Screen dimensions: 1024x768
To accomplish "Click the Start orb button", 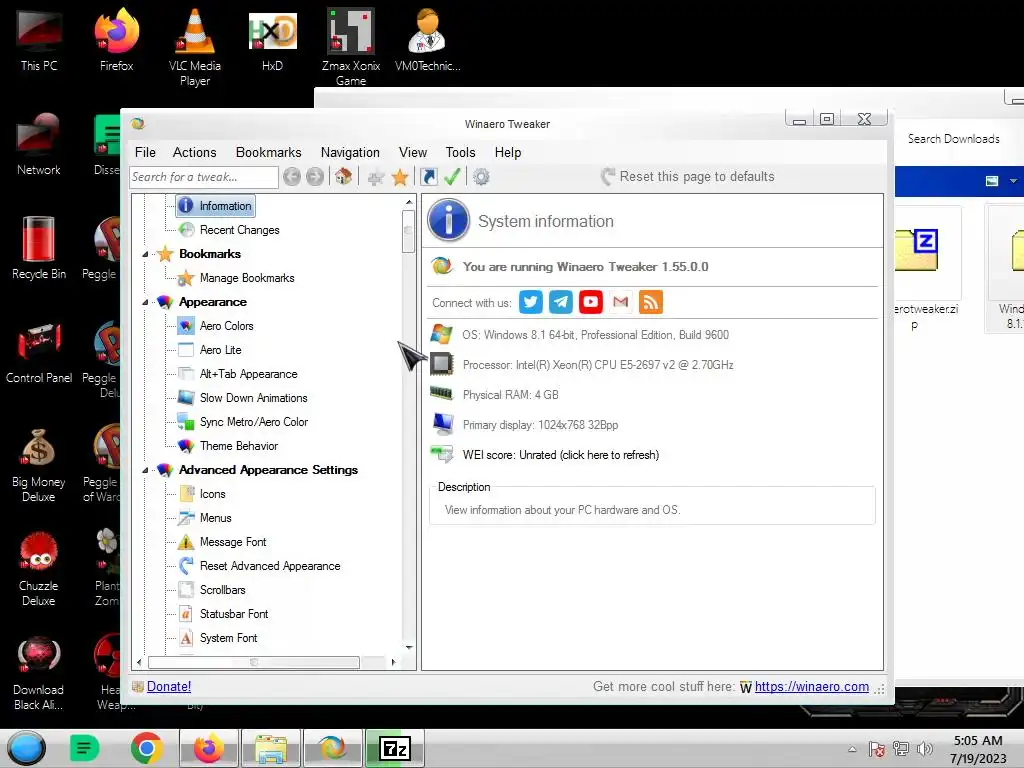I will 26,748.
